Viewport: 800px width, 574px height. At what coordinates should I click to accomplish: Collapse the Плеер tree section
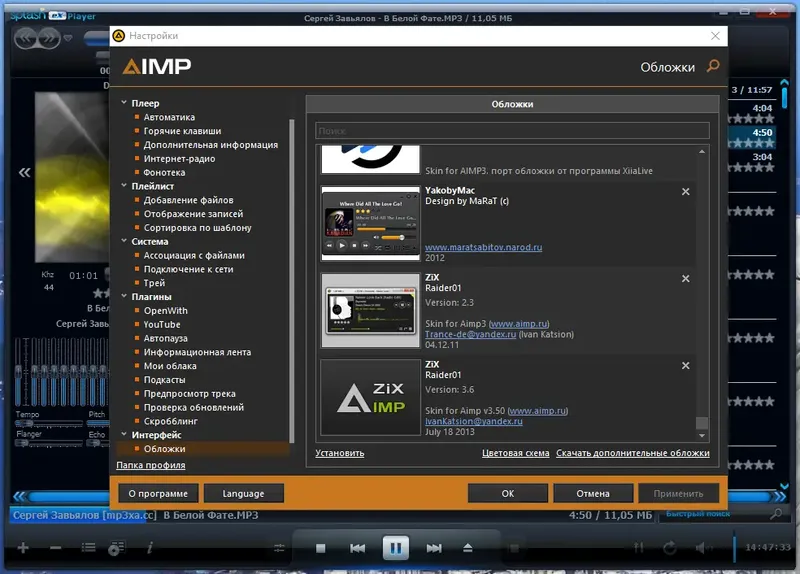click(124, 103)
